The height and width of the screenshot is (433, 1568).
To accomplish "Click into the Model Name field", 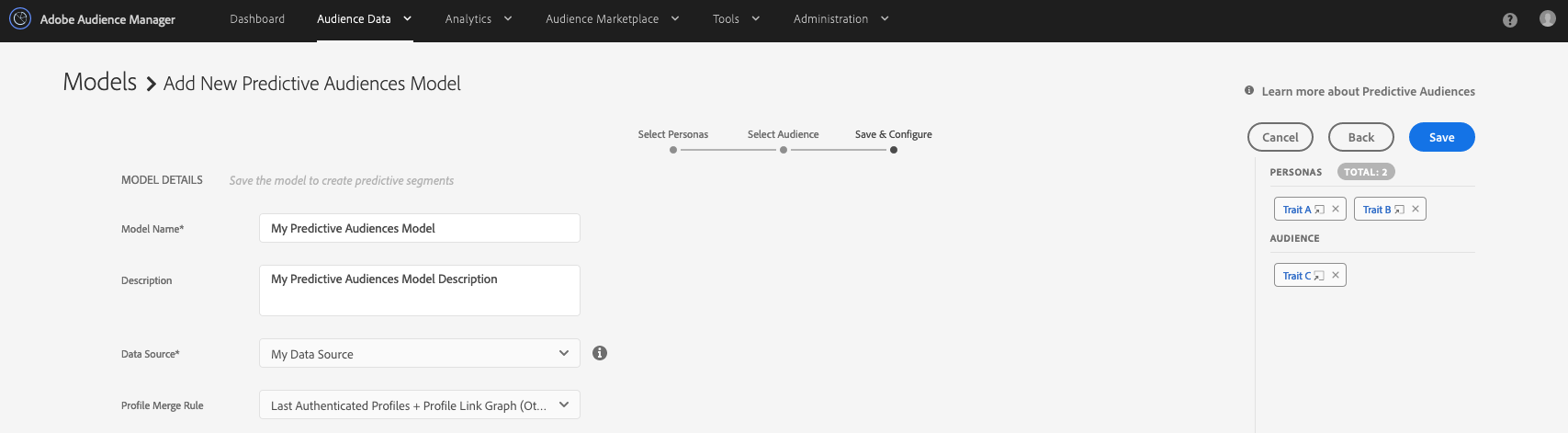I will 420,228.
